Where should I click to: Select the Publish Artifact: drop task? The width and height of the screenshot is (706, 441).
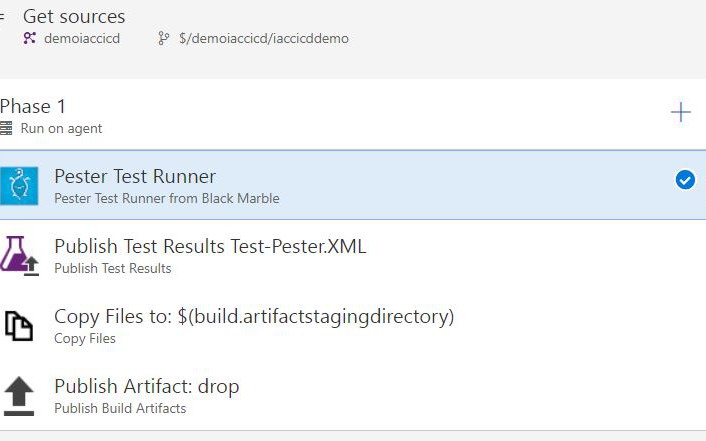[x=146, y=387]
